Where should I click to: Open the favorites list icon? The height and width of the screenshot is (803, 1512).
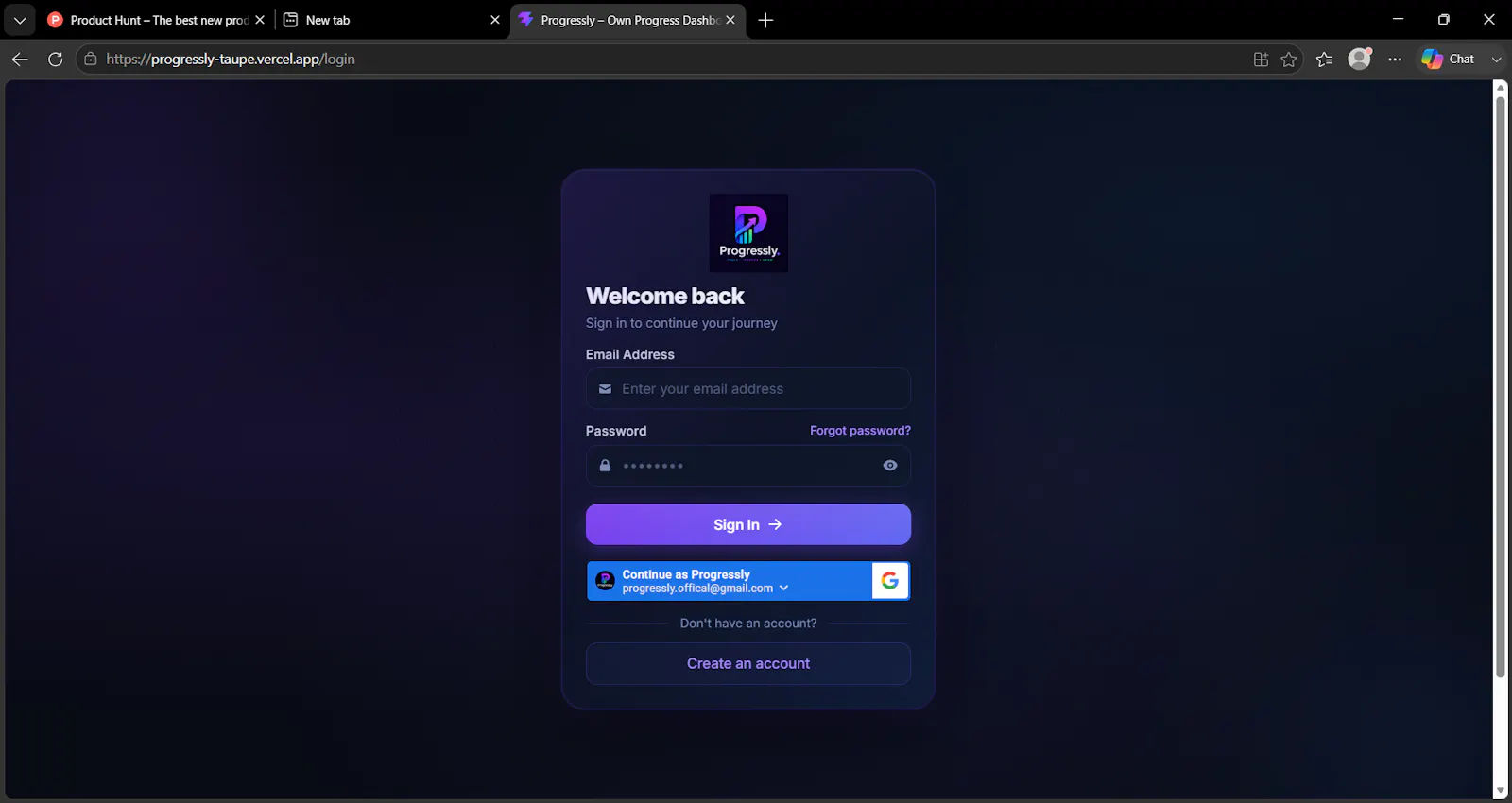click(x=1324, y=60)
